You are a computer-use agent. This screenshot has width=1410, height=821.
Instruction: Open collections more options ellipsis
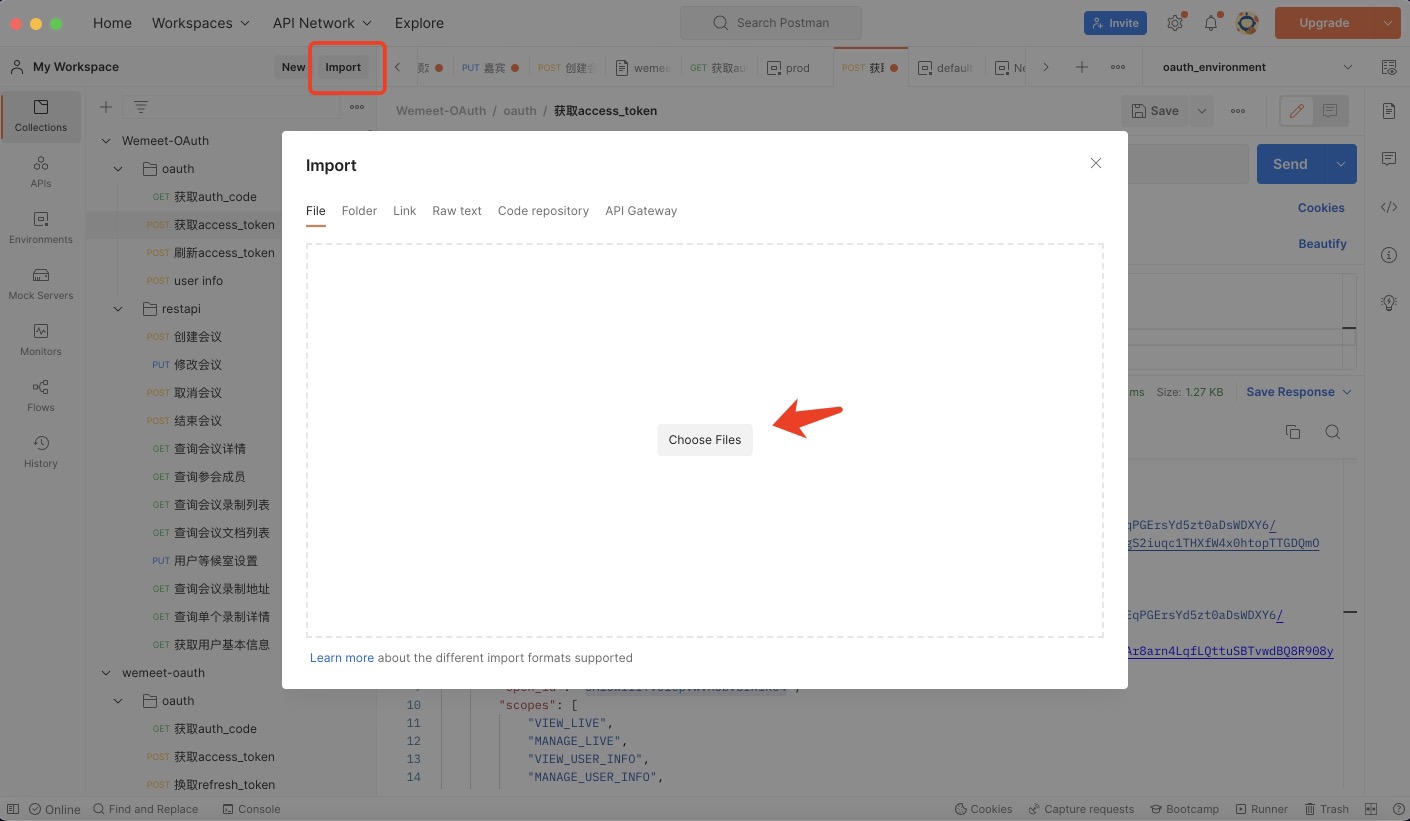(357, 107)
